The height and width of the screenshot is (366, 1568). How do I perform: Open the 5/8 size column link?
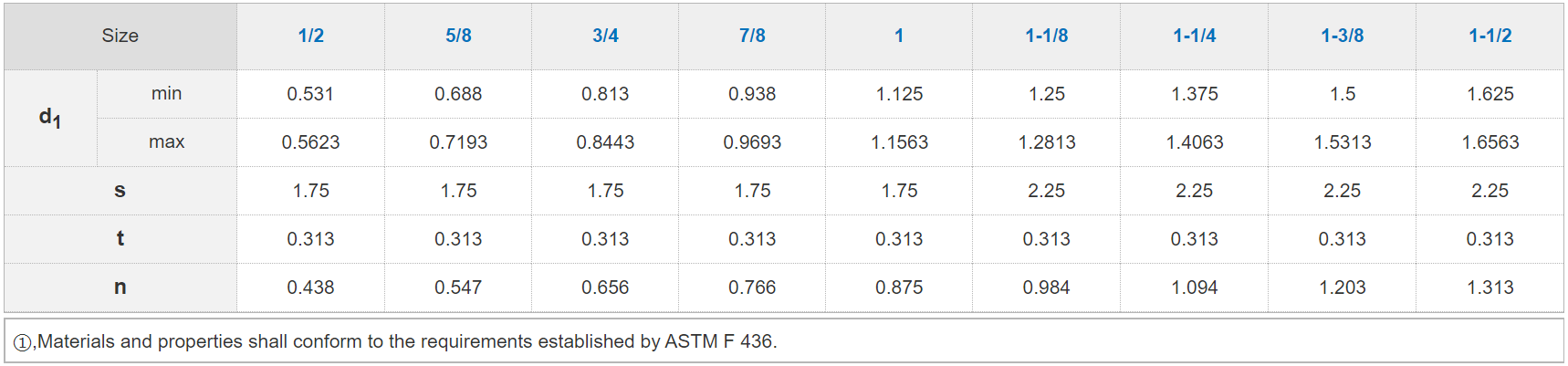pos(458,36)
